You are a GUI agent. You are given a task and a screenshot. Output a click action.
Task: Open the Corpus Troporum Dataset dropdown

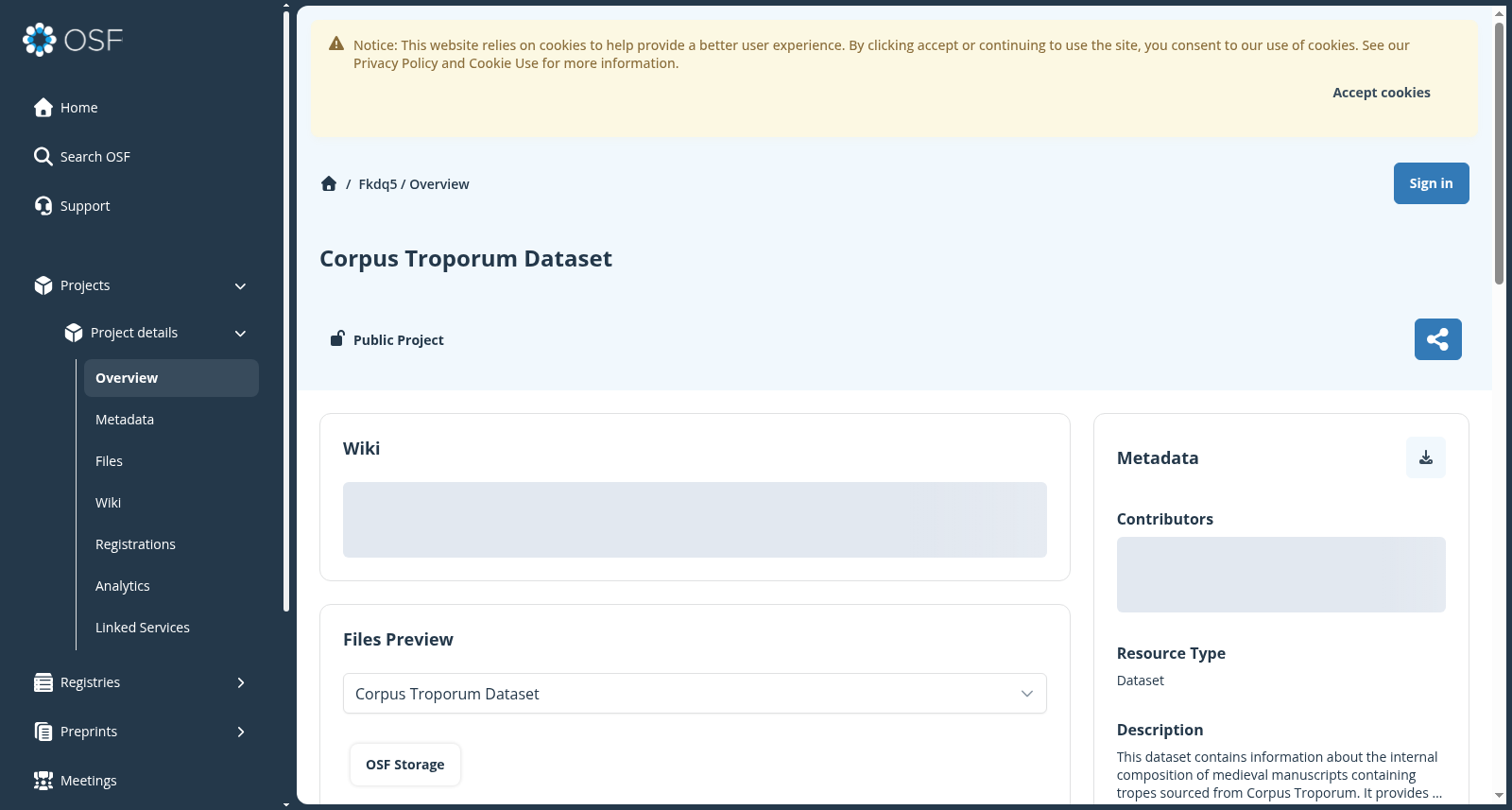tap(695, 694)
